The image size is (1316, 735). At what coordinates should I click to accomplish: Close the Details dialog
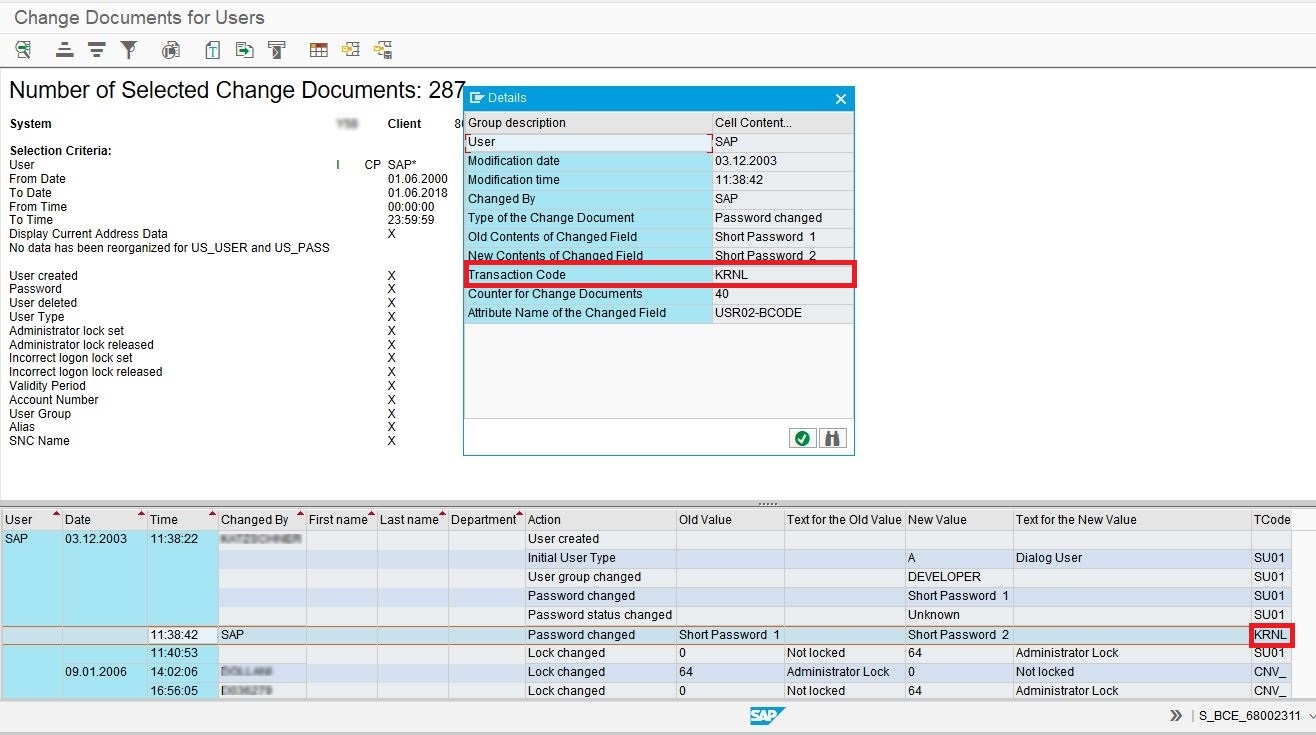[841, 99]
